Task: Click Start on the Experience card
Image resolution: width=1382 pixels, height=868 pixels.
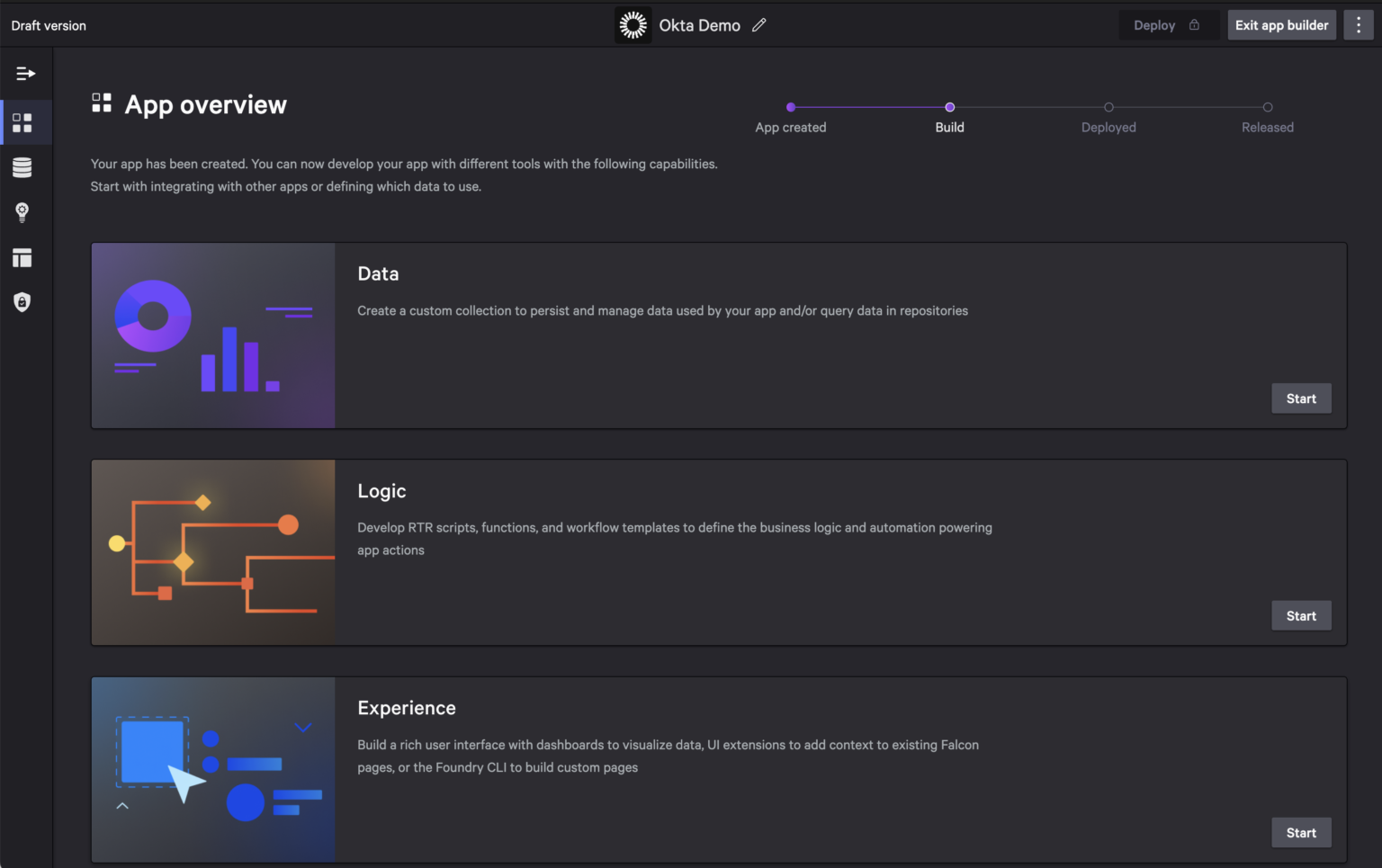Action: (x=1301, y=832)
